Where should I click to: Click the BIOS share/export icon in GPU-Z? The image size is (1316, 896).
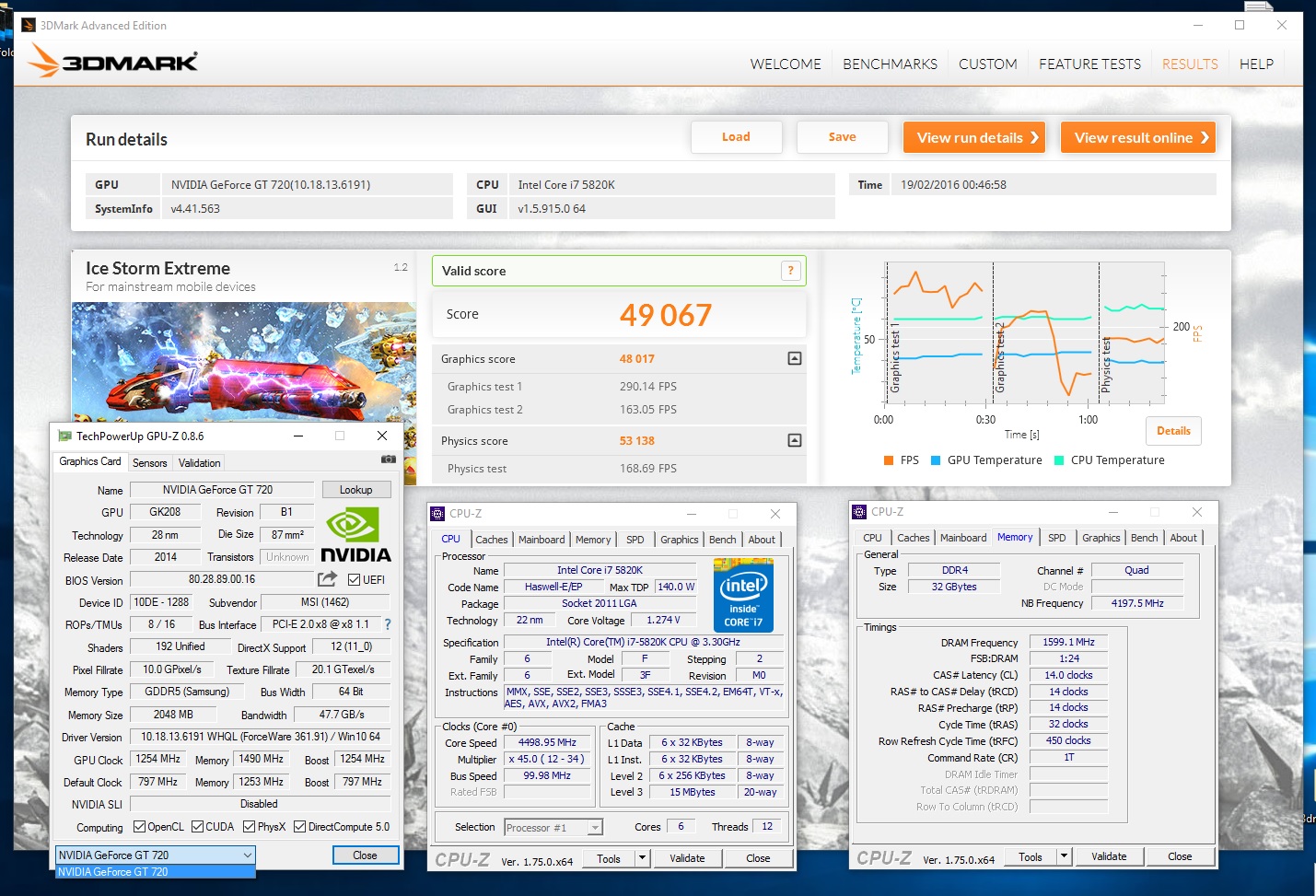[327, 578]
